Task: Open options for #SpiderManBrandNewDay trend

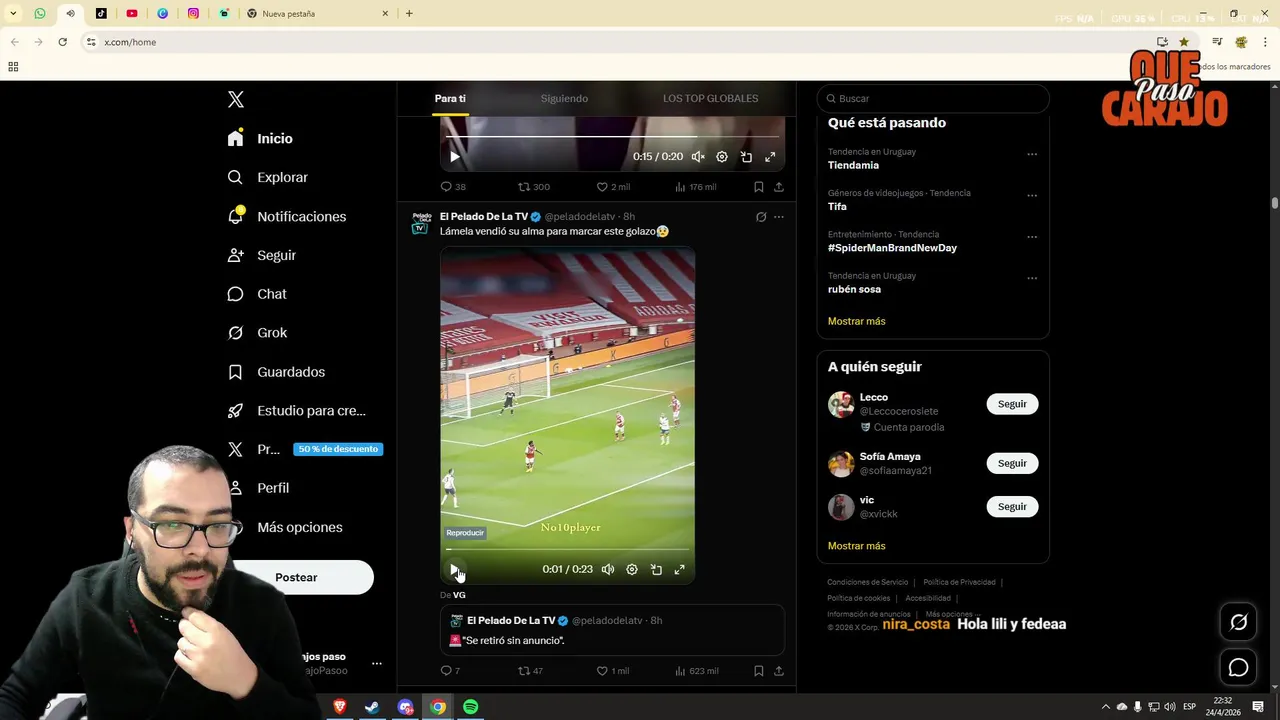Action: [x=1032, y=237]
